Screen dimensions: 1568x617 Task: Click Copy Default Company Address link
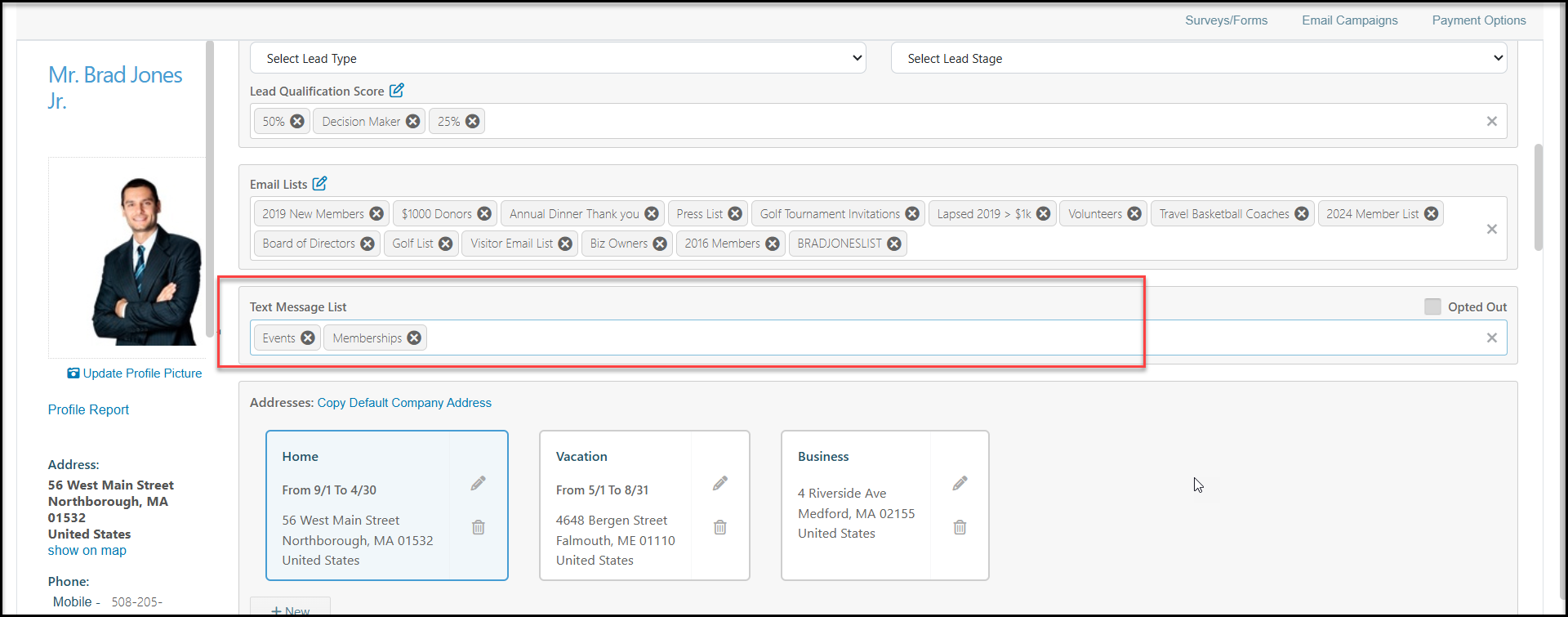(404, 403)
